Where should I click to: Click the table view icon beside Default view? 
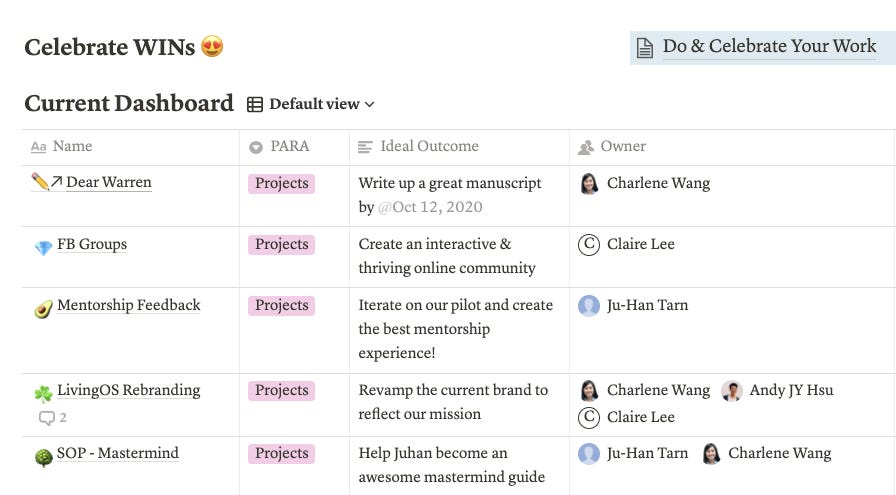255,105
